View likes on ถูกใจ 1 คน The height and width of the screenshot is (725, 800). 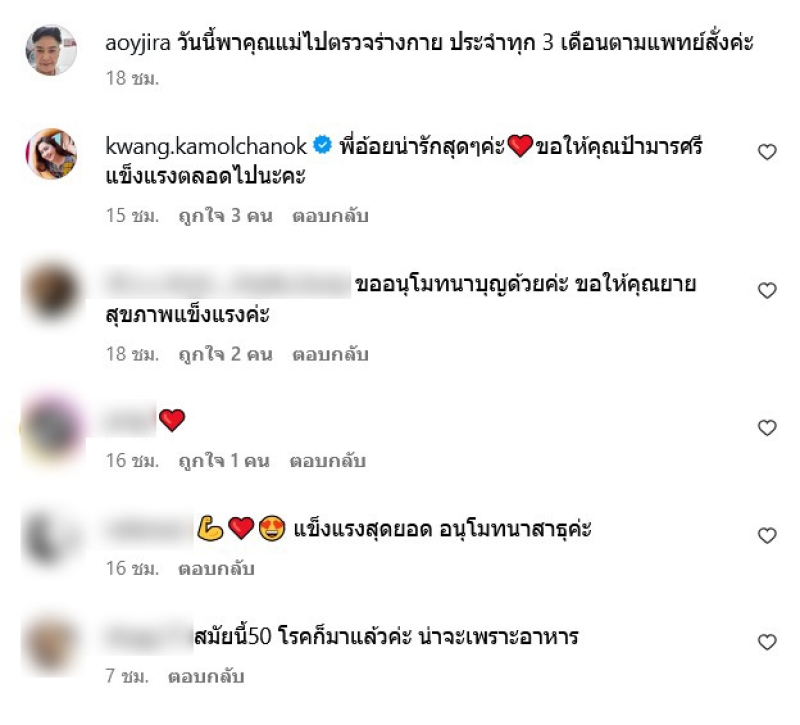[x=223, y=461]
